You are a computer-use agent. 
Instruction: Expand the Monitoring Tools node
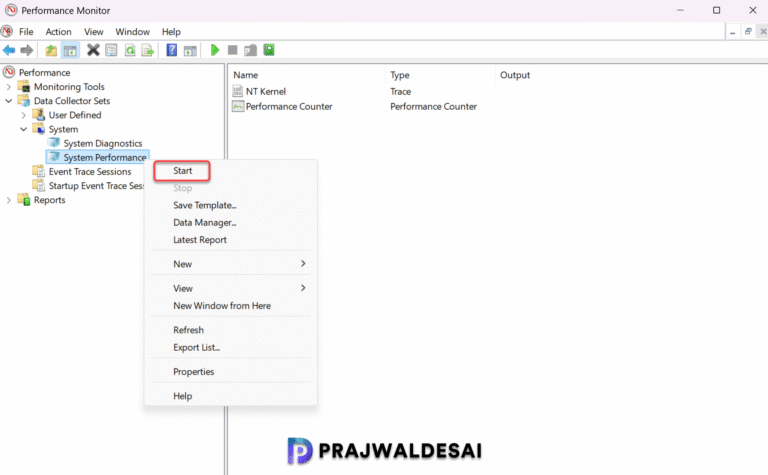8,87
